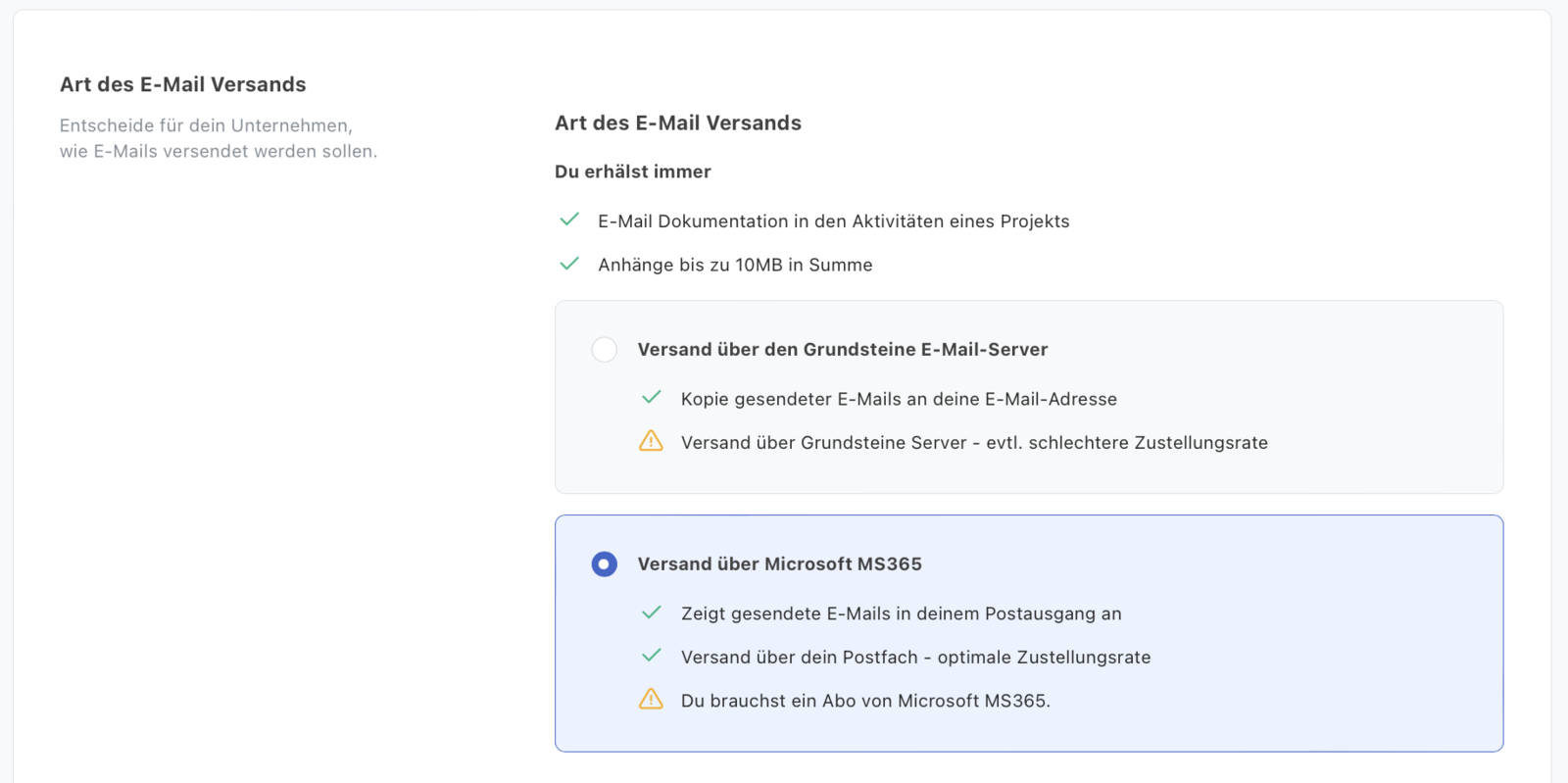Choose the option title Versand über Microsoft MS365
This screenshot has width=1568, height=783.
pos(779,564)
